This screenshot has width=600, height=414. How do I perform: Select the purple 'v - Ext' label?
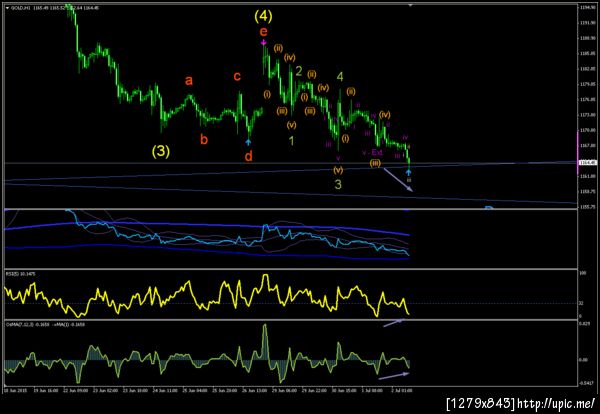[372, 153]
